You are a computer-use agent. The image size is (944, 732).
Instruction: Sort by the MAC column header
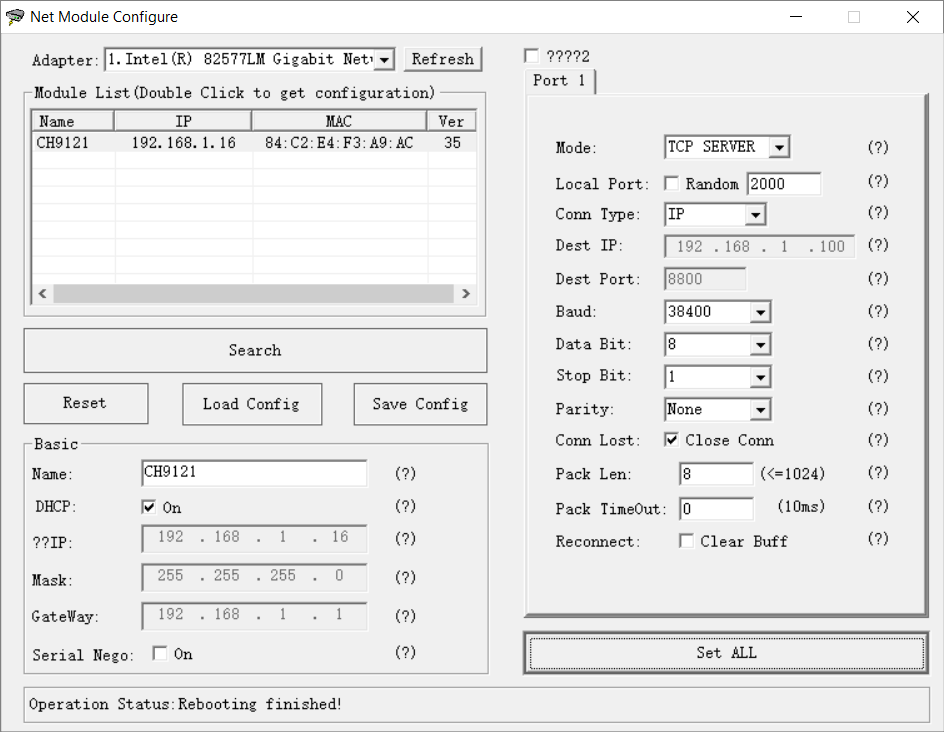click(x=339, y=121)
